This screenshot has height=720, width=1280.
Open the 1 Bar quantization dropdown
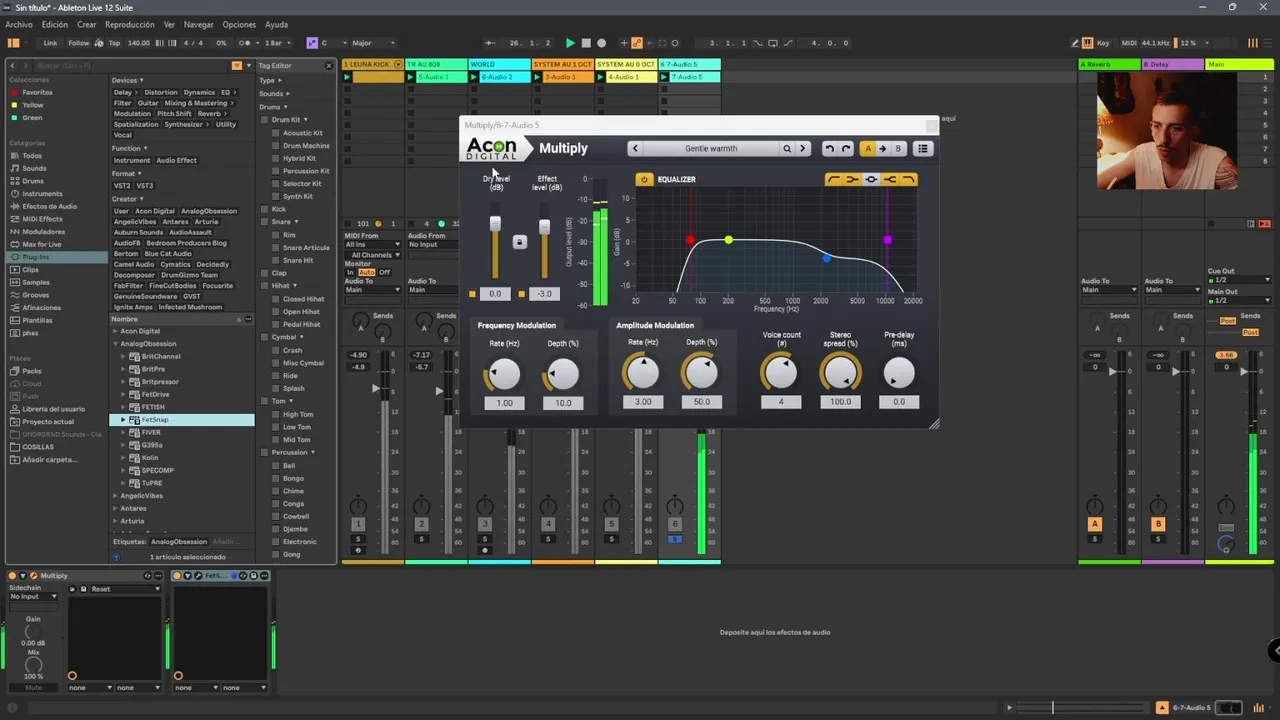pyautogui.click(x=276, y=43)
